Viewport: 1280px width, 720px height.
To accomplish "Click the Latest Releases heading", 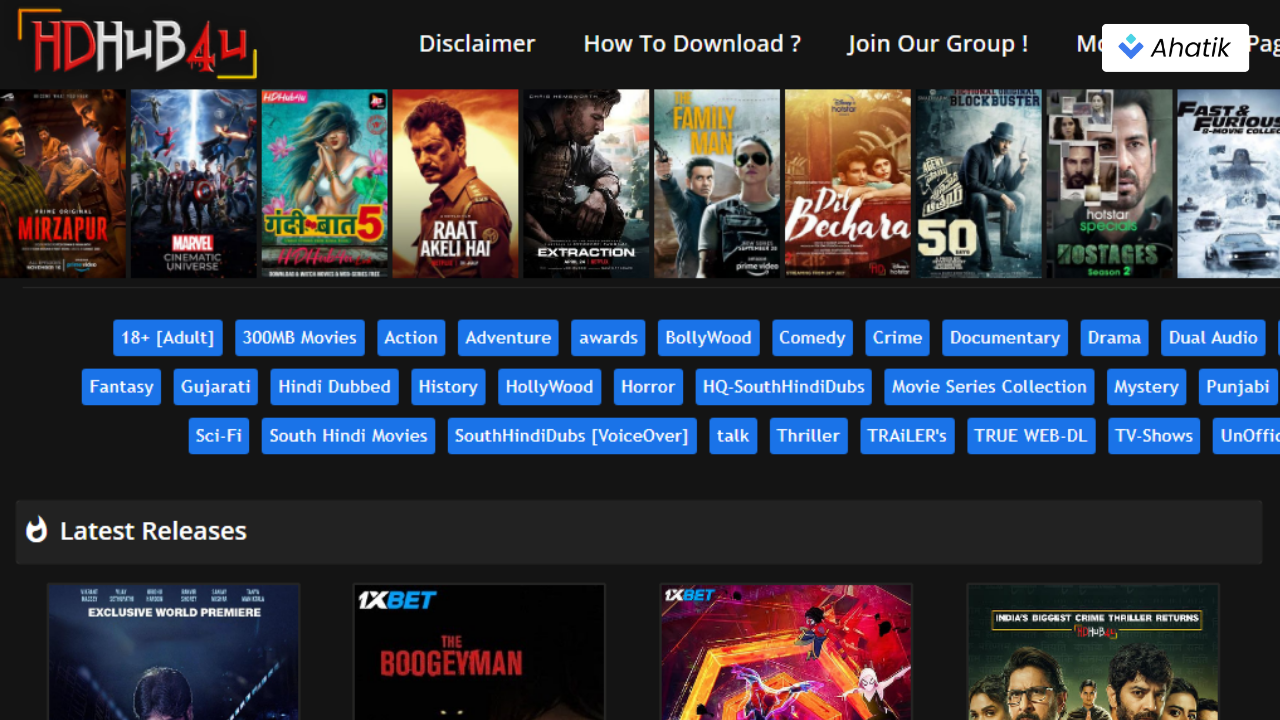I will pyautogui.click(x=153, y=531).
